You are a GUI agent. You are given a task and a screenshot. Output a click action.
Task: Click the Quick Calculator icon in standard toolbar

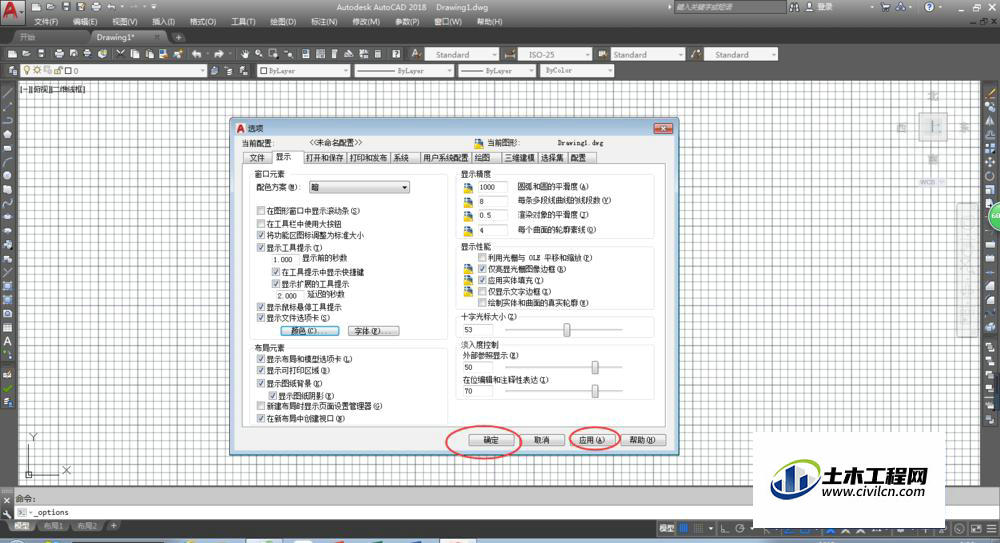(x=378, y=54)
